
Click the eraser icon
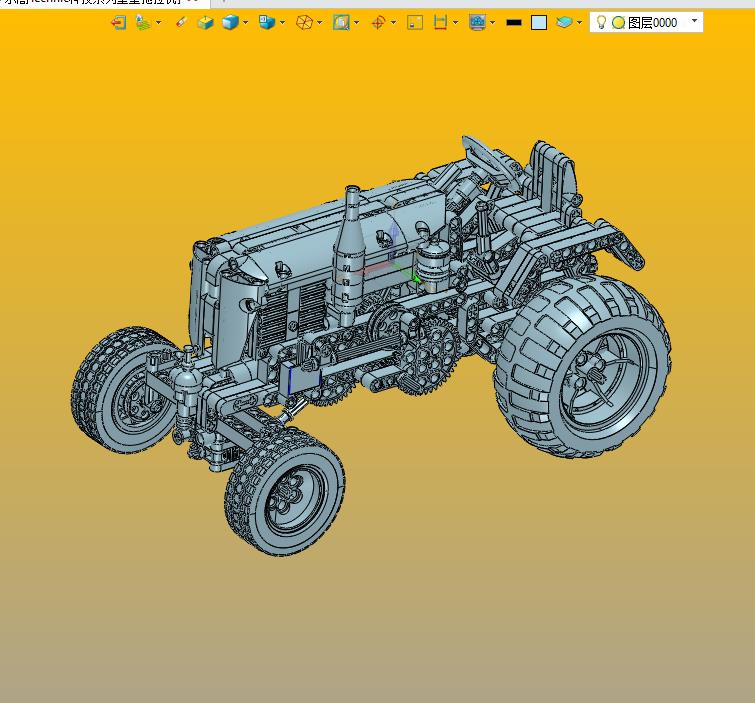181,22
